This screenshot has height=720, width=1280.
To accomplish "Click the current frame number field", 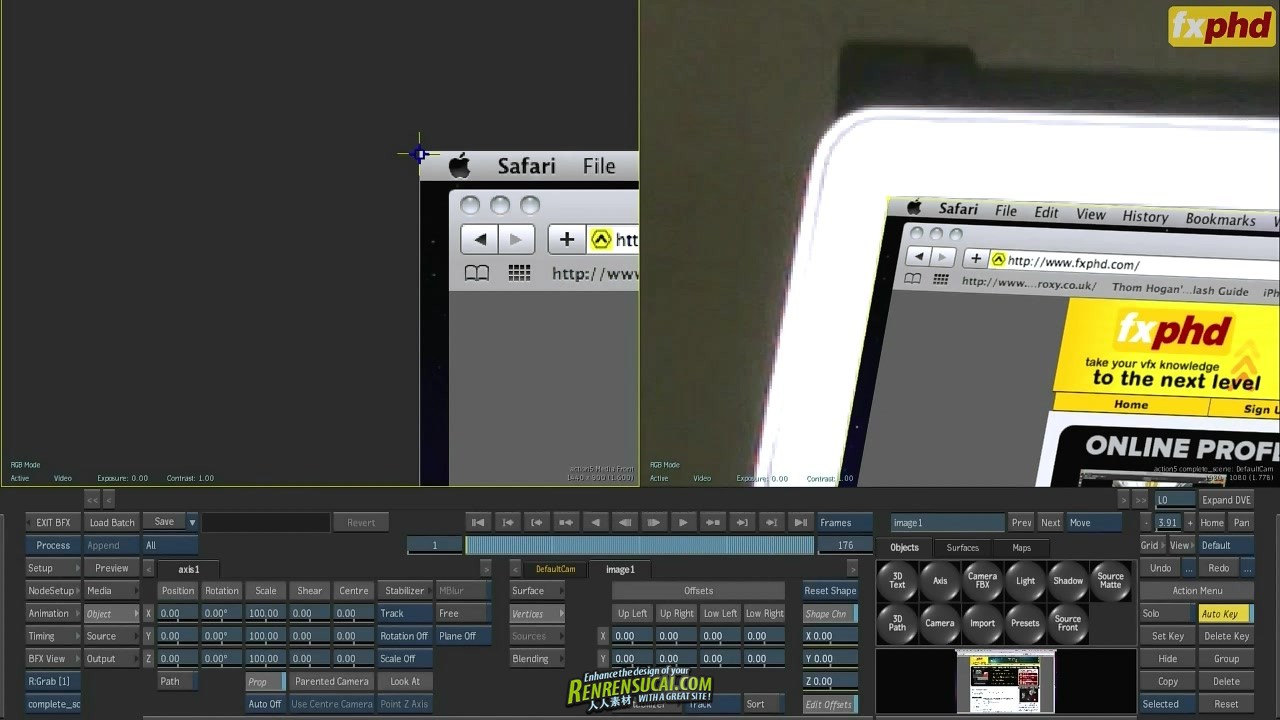I will pyautogui.click(x=435, y=545).
